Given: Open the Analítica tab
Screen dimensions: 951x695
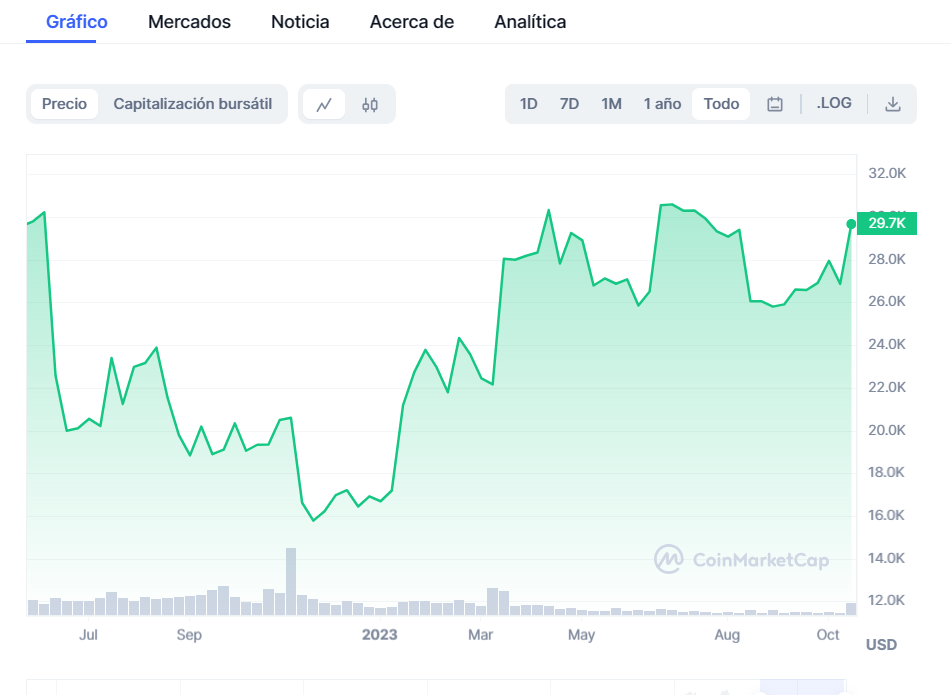Looking at the screenshot, I should pyautogui.click(x=530, y=22).
